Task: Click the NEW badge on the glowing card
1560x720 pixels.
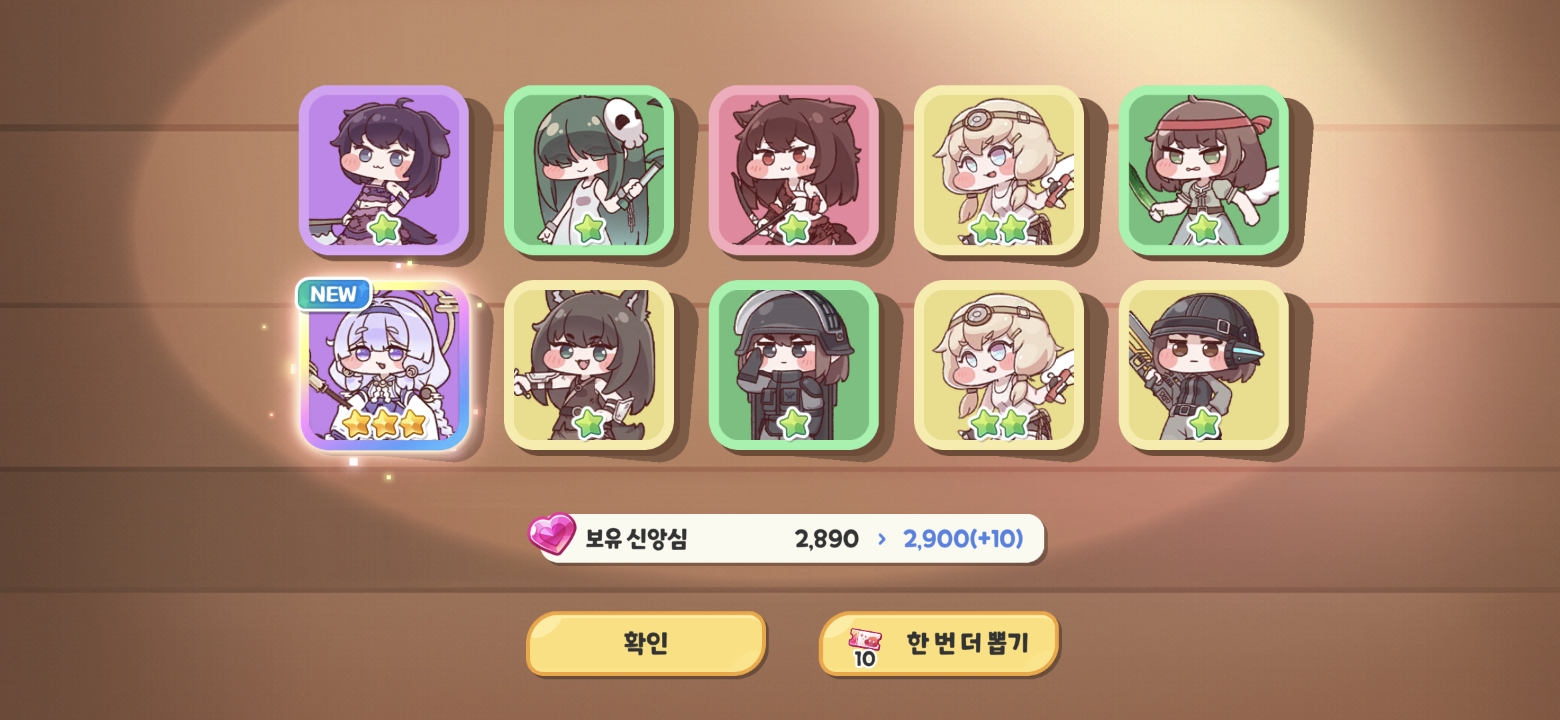Action: (334, 295)
